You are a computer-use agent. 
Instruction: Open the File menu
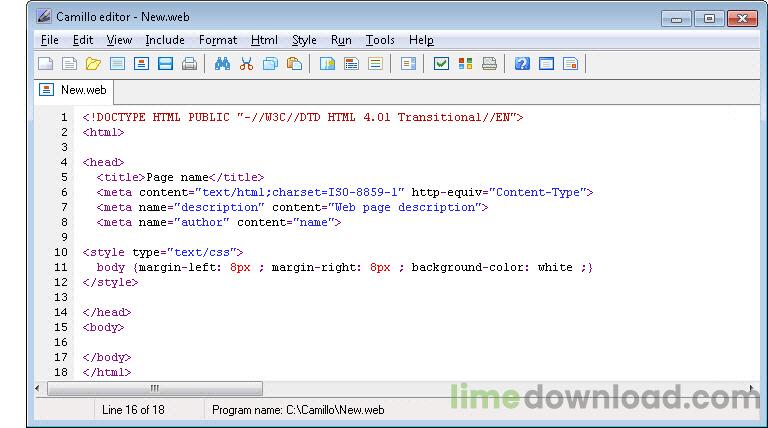(49, 40)
